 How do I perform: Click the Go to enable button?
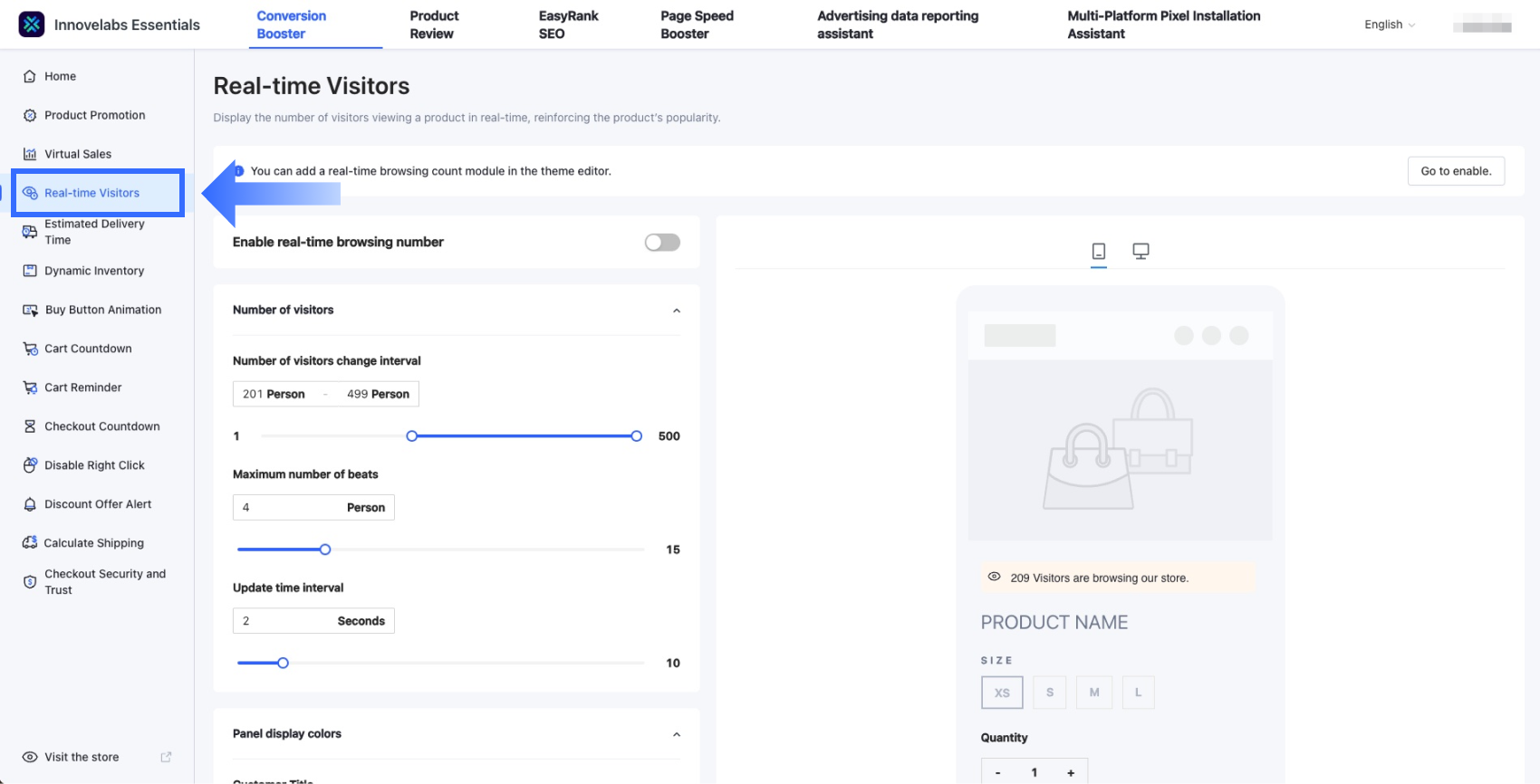(x=1456, y=171)
